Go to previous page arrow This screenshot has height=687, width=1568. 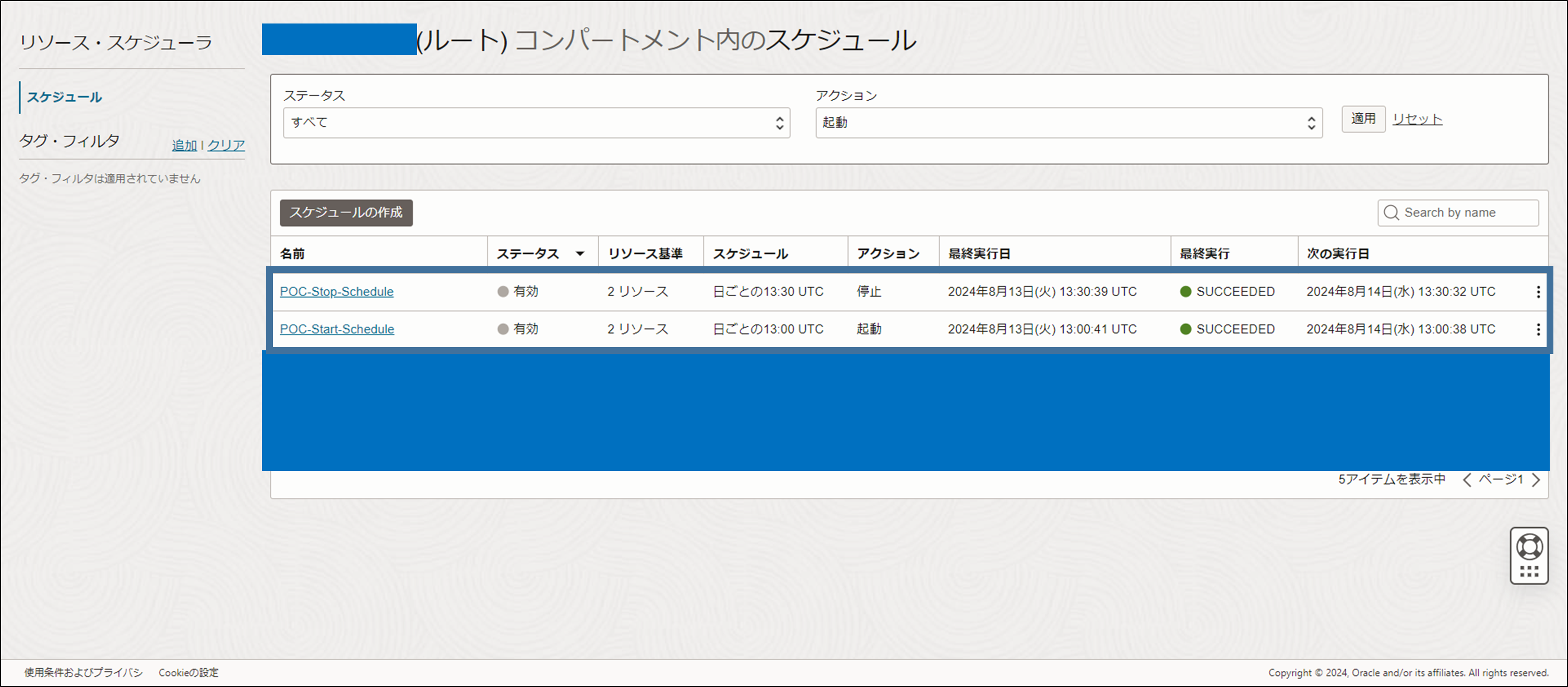point(1467,480)
